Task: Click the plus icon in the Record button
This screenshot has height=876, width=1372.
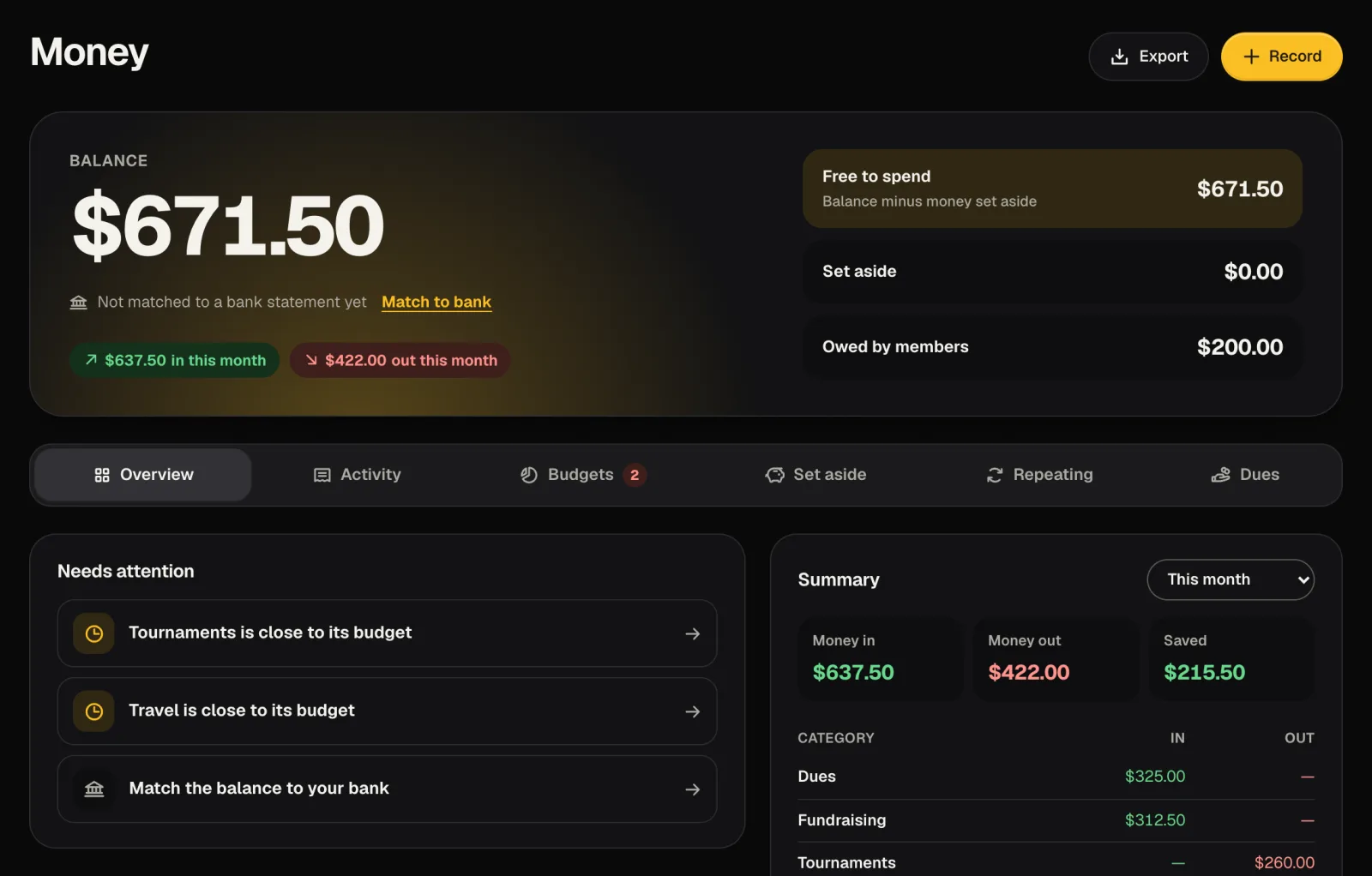Action: click(1251, 57)
